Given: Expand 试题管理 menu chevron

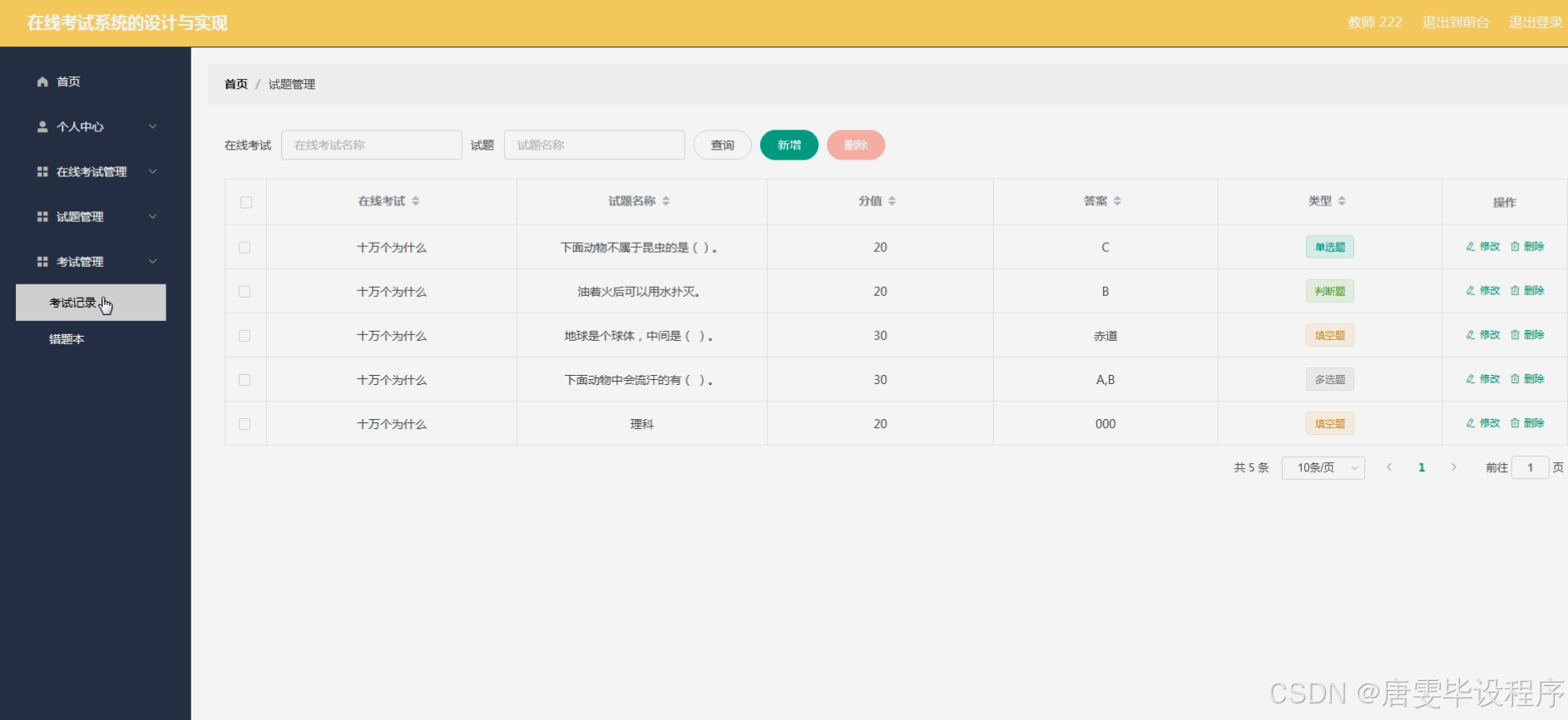Looking at the screenshot, I should pos(153,216).
